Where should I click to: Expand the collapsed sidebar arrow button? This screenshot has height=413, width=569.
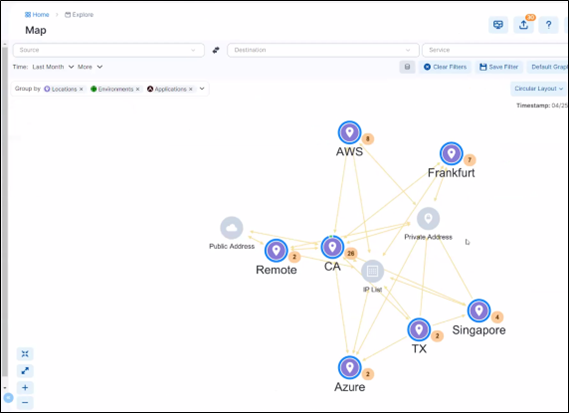pyautogui.click(x=8, y=398)
